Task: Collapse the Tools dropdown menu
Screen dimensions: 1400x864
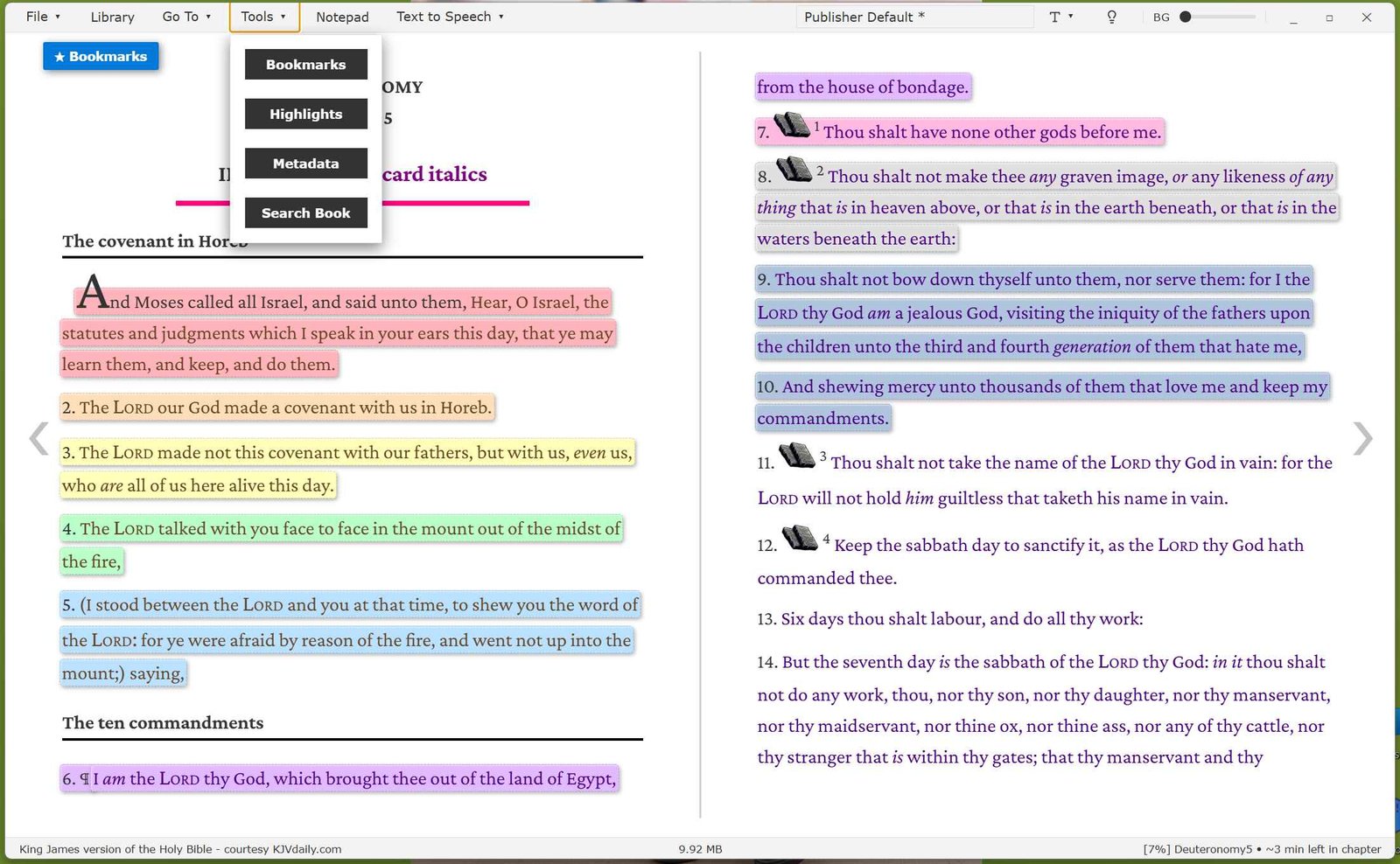Action: pos(264,17)
